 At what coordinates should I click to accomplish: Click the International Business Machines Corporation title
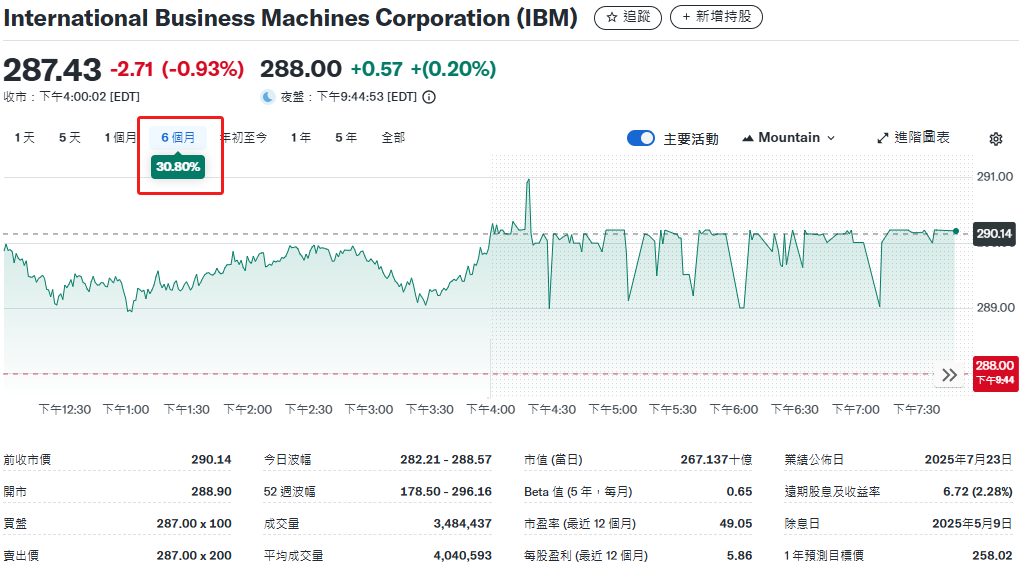(290, 18)
